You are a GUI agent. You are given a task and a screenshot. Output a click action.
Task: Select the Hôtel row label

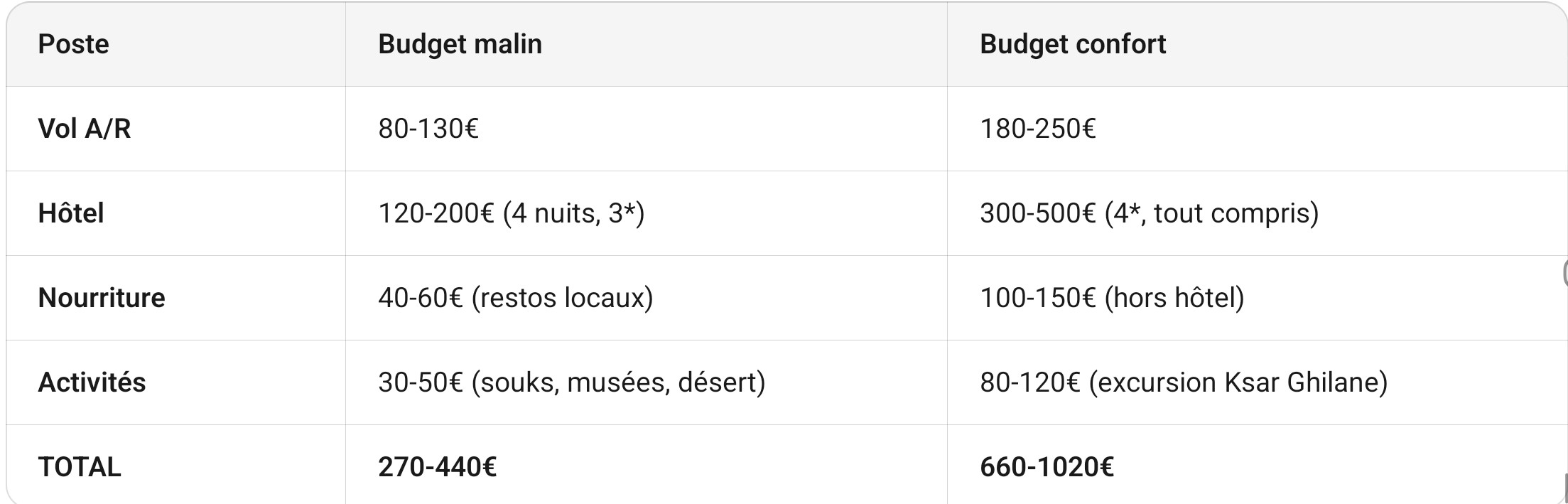pyautogui.click(x=70, y=213)
